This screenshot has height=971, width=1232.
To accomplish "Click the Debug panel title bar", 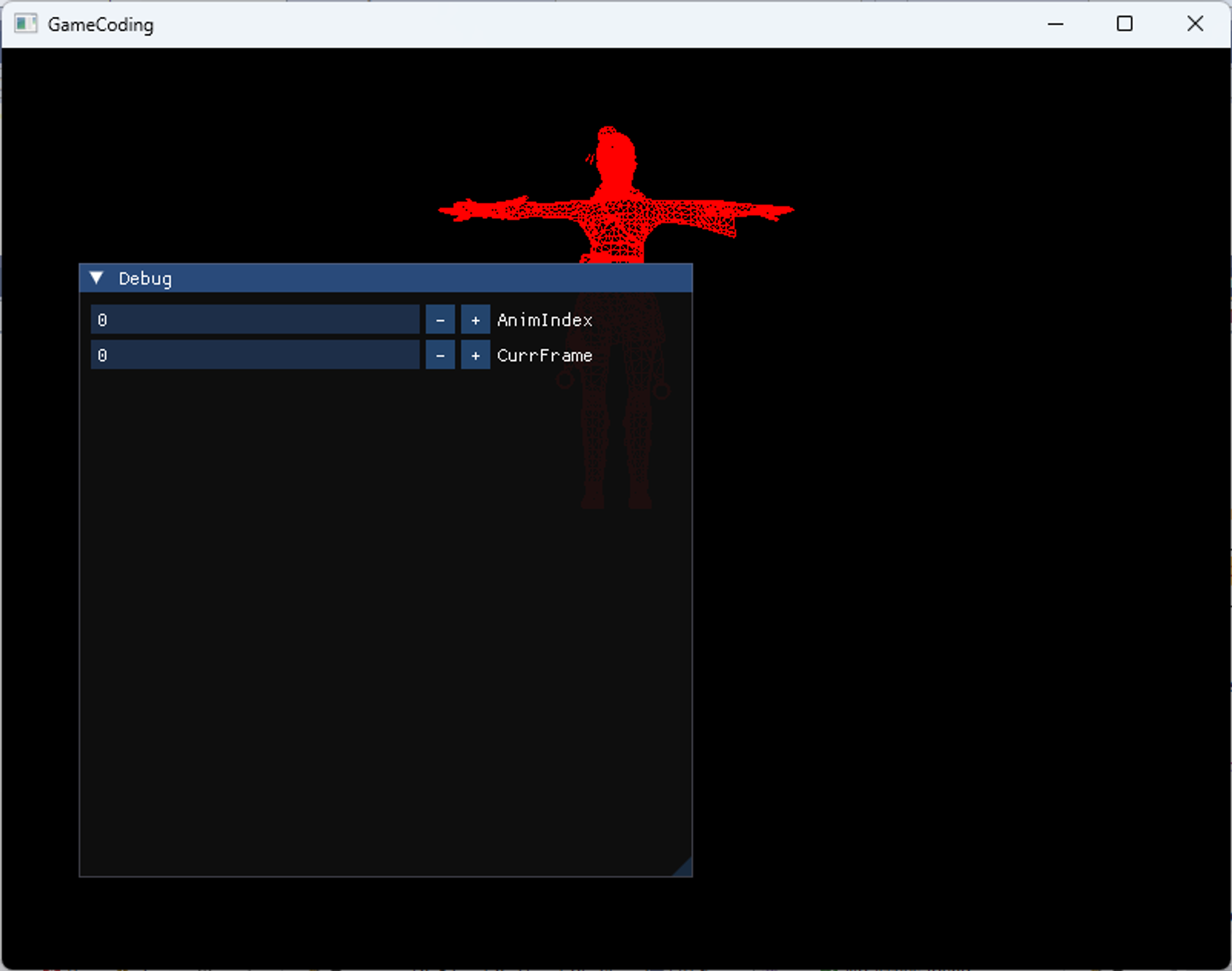I will point(394,278).
